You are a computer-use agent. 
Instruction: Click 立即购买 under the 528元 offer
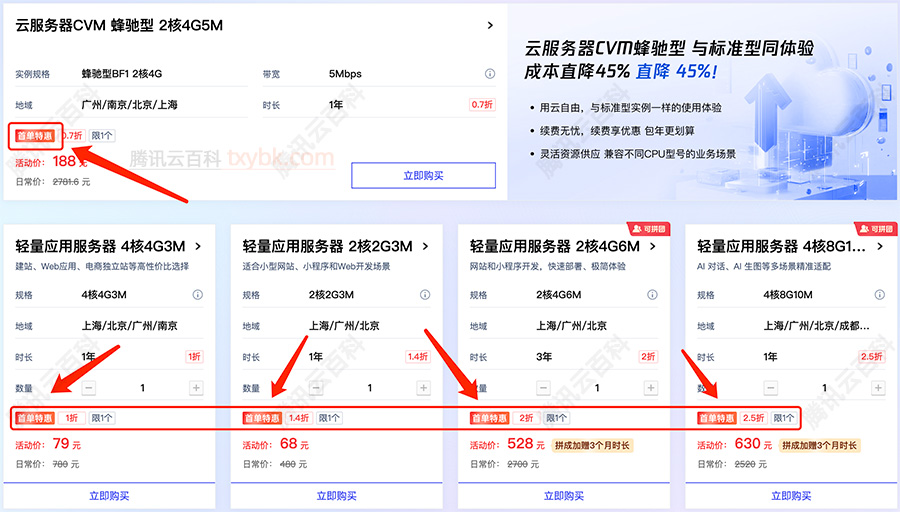pos(564,495)
